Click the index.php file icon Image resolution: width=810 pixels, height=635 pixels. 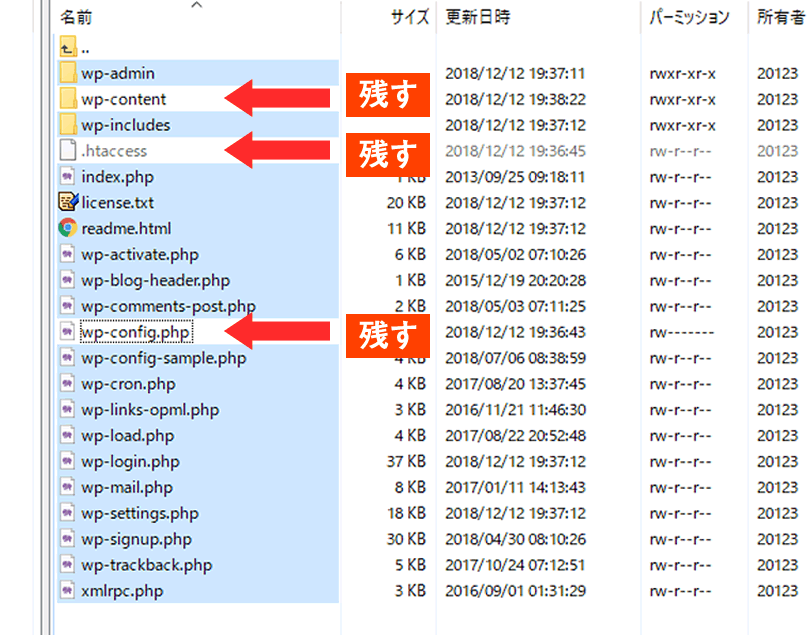68,177
